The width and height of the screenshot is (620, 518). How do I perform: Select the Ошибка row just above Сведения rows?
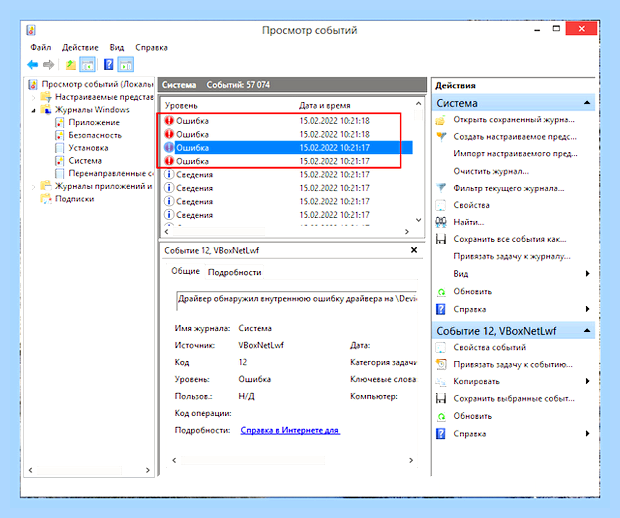coord(288,161)
